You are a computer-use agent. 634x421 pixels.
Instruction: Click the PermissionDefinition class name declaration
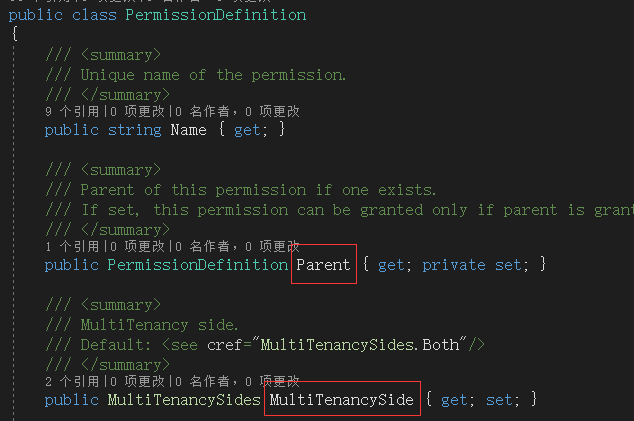pyautogui.click(x=216, y=15)
